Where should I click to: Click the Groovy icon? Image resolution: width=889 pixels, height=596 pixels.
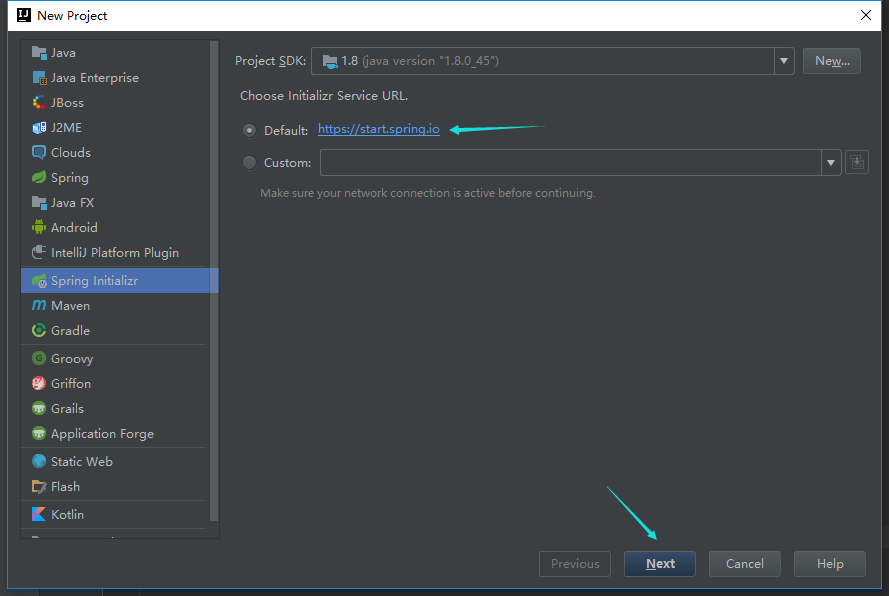tap(39, 358)
